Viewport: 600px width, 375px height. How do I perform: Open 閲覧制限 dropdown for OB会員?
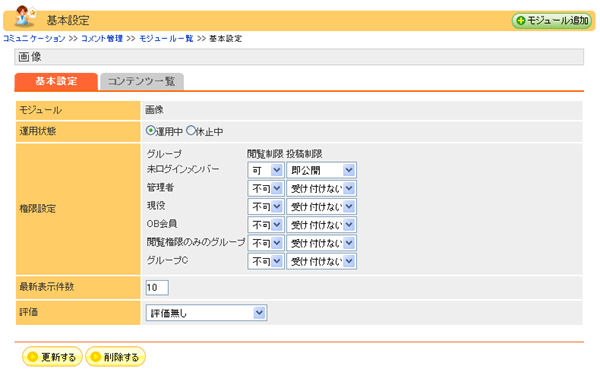(x=266, y=225)
